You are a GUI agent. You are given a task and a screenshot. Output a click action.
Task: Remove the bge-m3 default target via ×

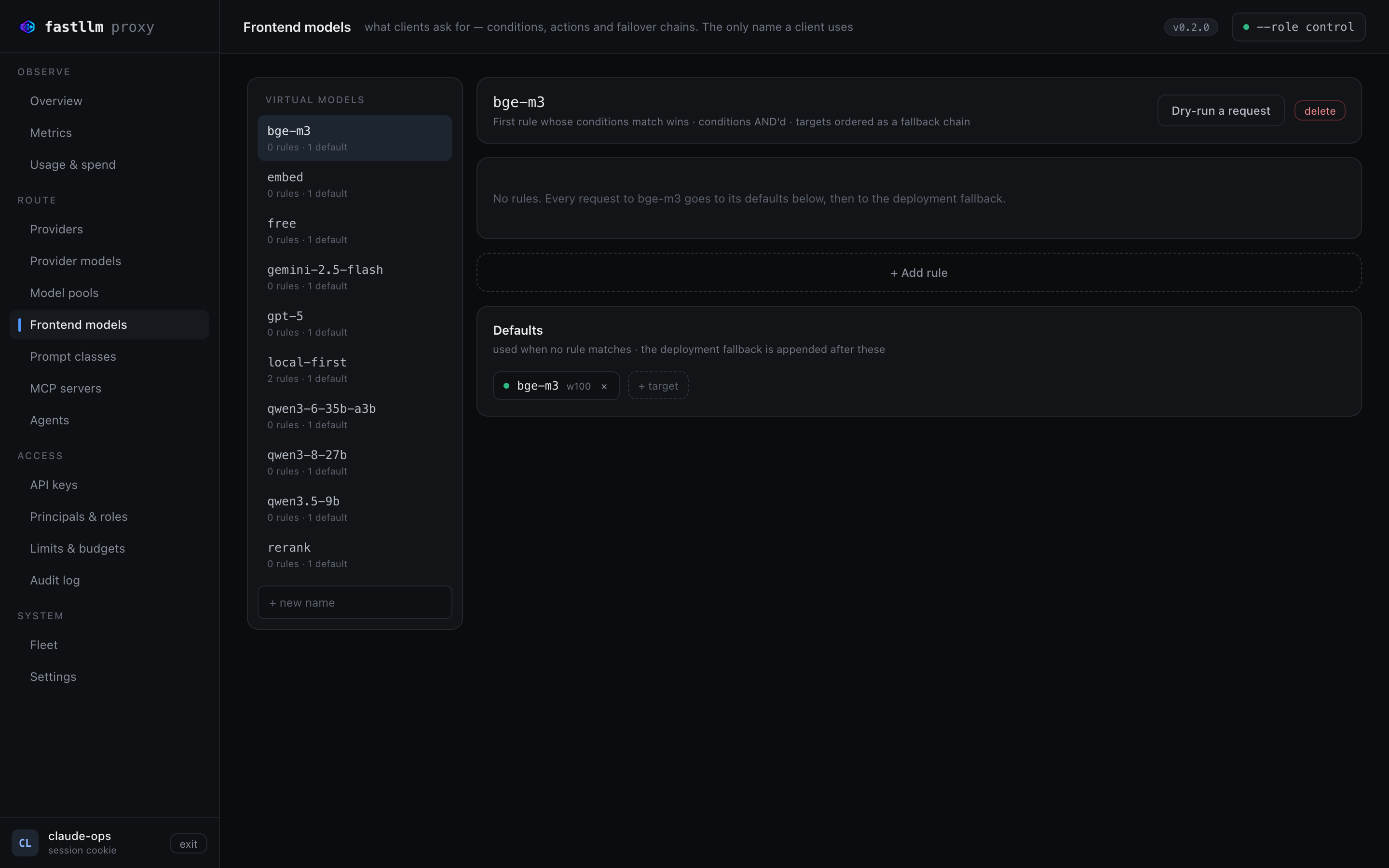[x=604, y=386]
